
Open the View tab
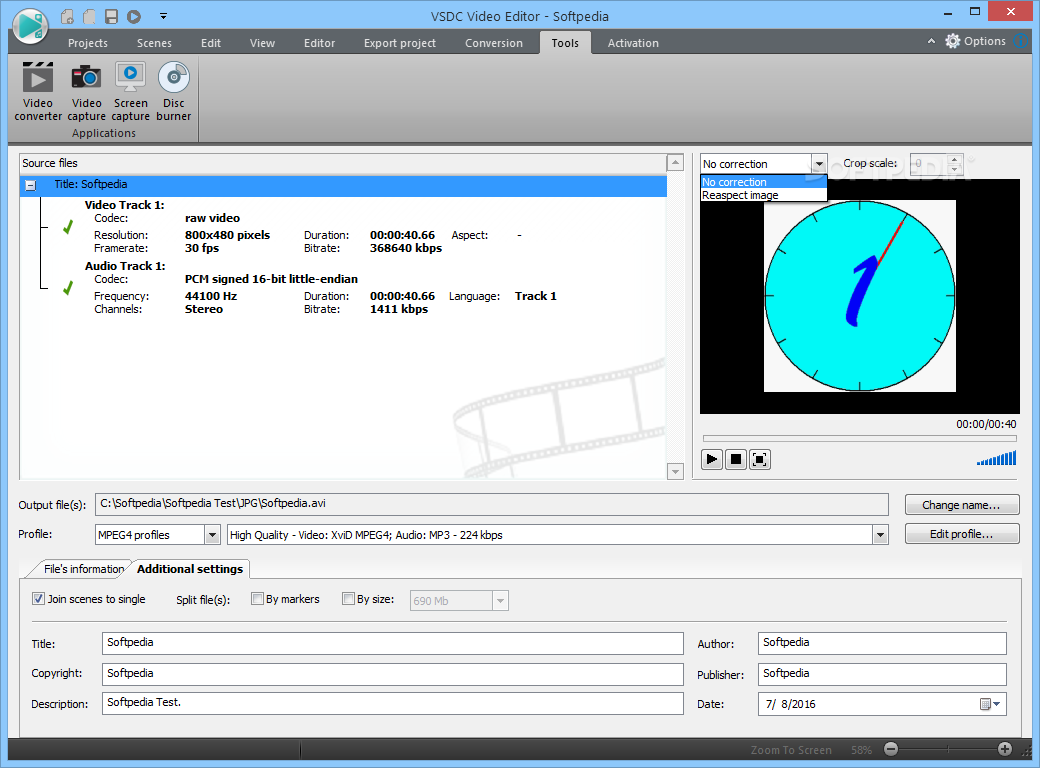(x=262, y=43)
